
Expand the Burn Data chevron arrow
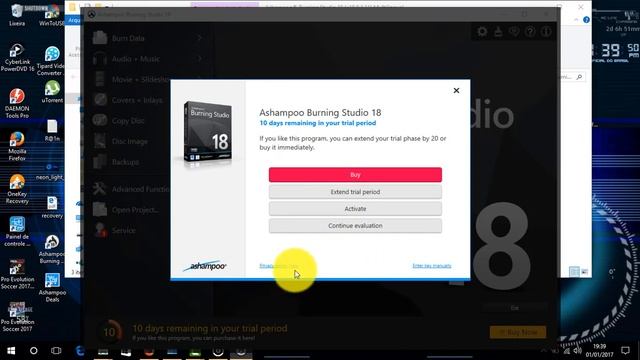coord(199,38)
